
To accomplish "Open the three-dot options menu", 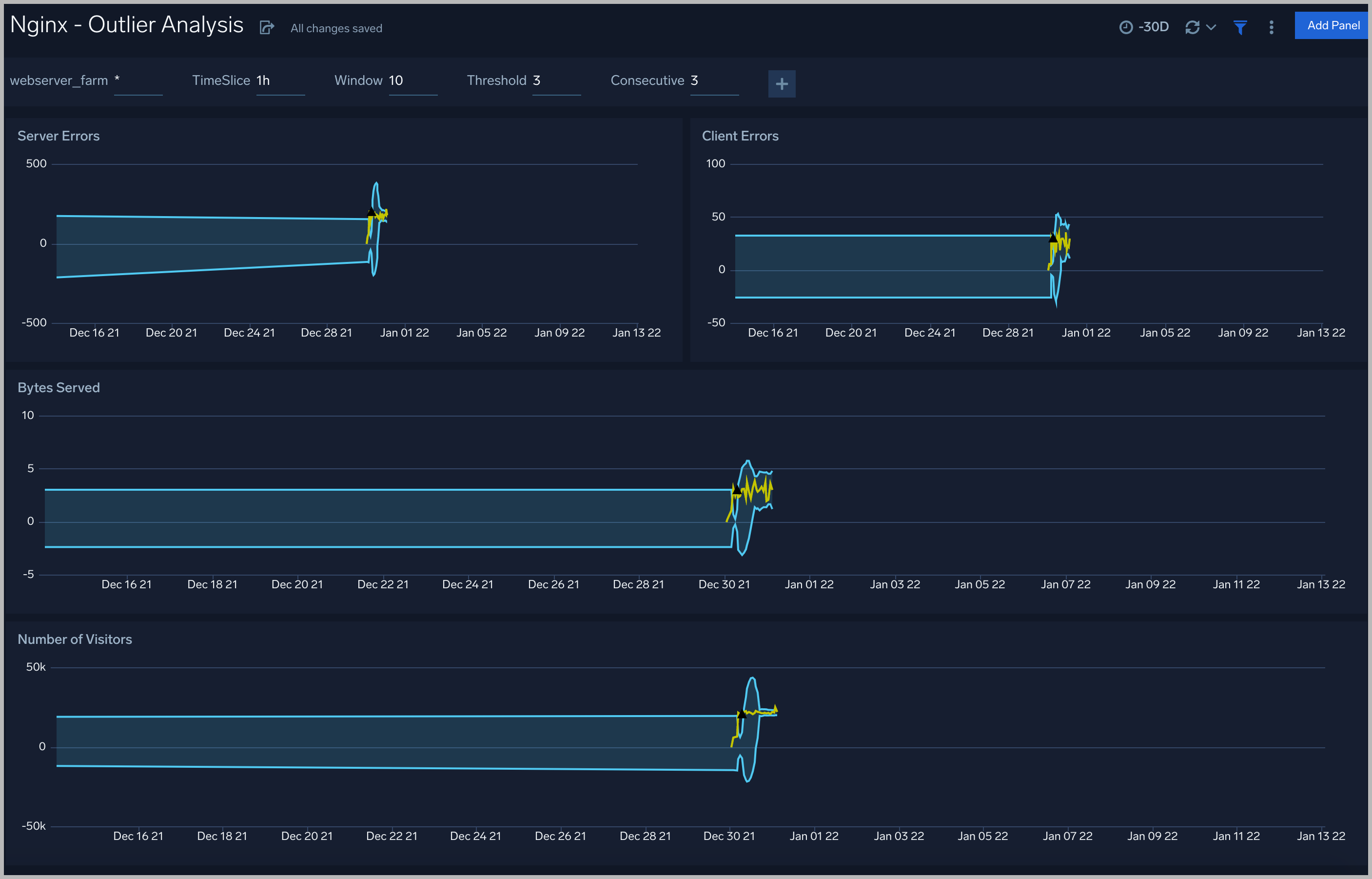I will [1271, 27].
